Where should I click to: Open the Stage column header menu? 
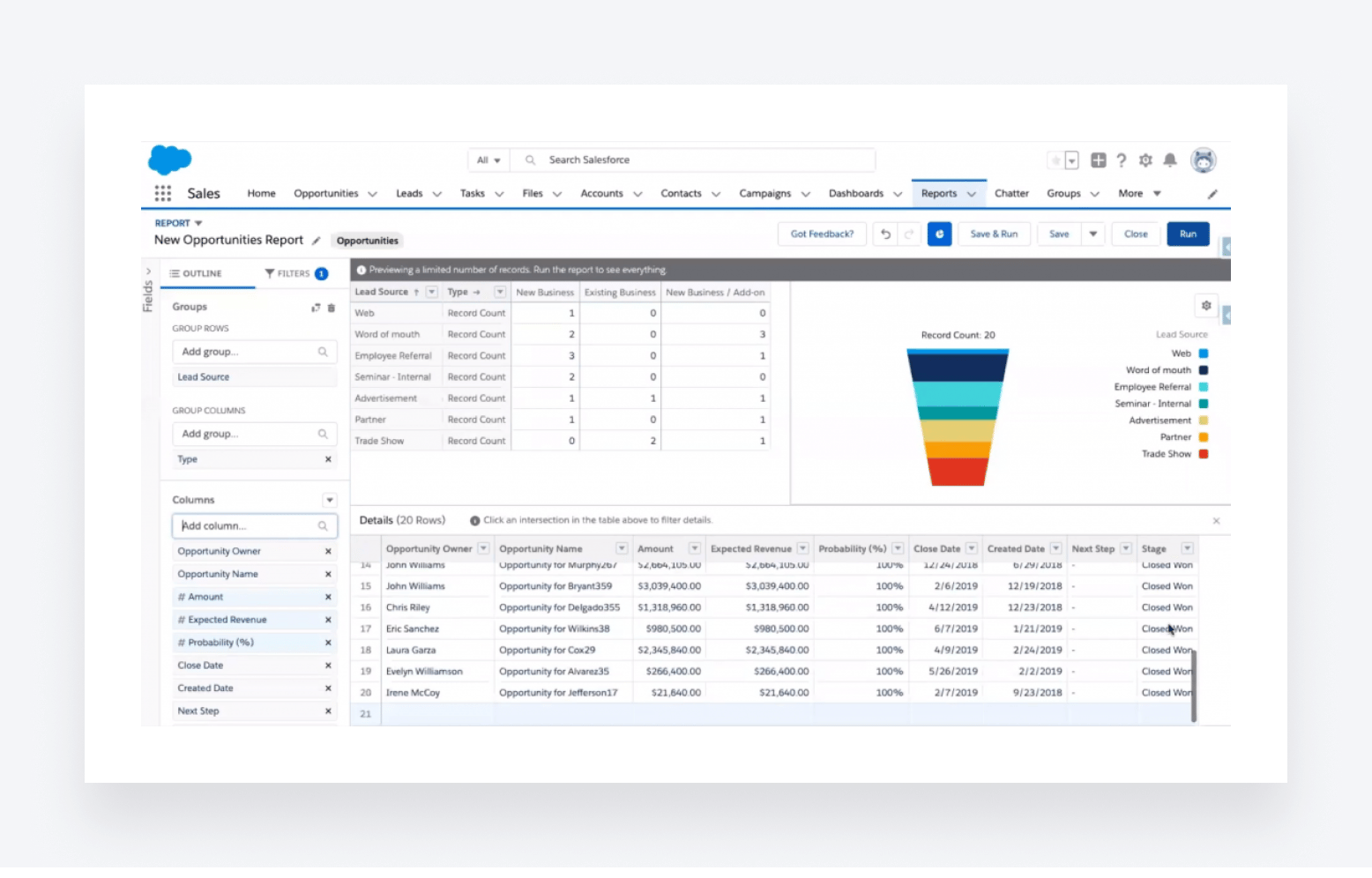[1188, 549]
